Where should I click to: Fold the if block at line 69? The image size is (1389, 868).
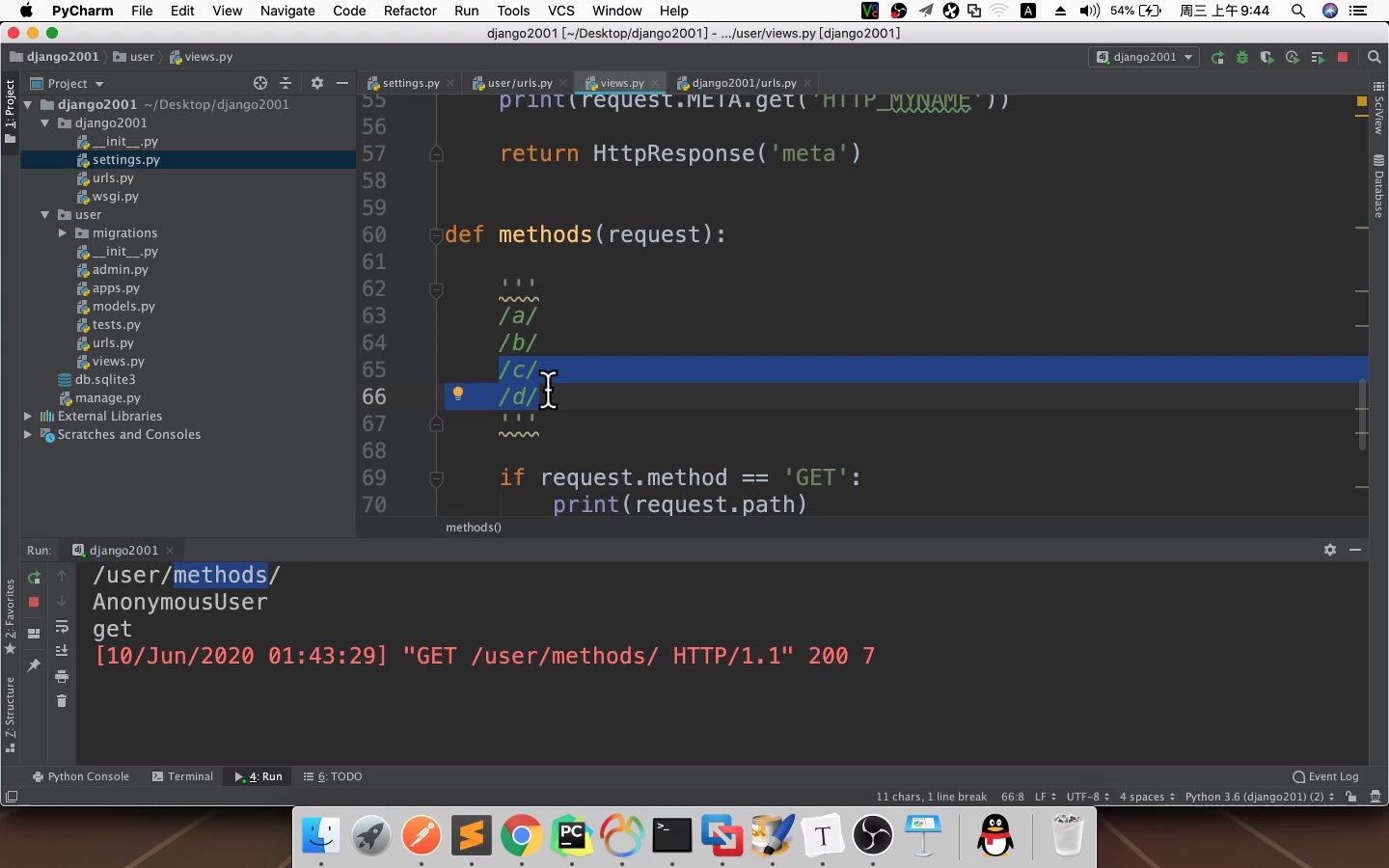pyautogui.click(x=436, y=477)
